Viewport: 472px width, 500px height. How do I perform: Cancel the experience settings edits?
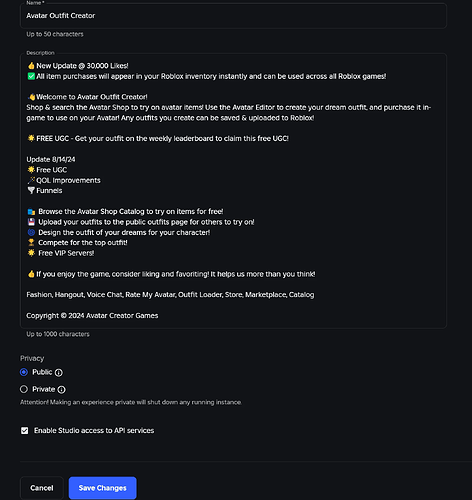click(42, 488)
